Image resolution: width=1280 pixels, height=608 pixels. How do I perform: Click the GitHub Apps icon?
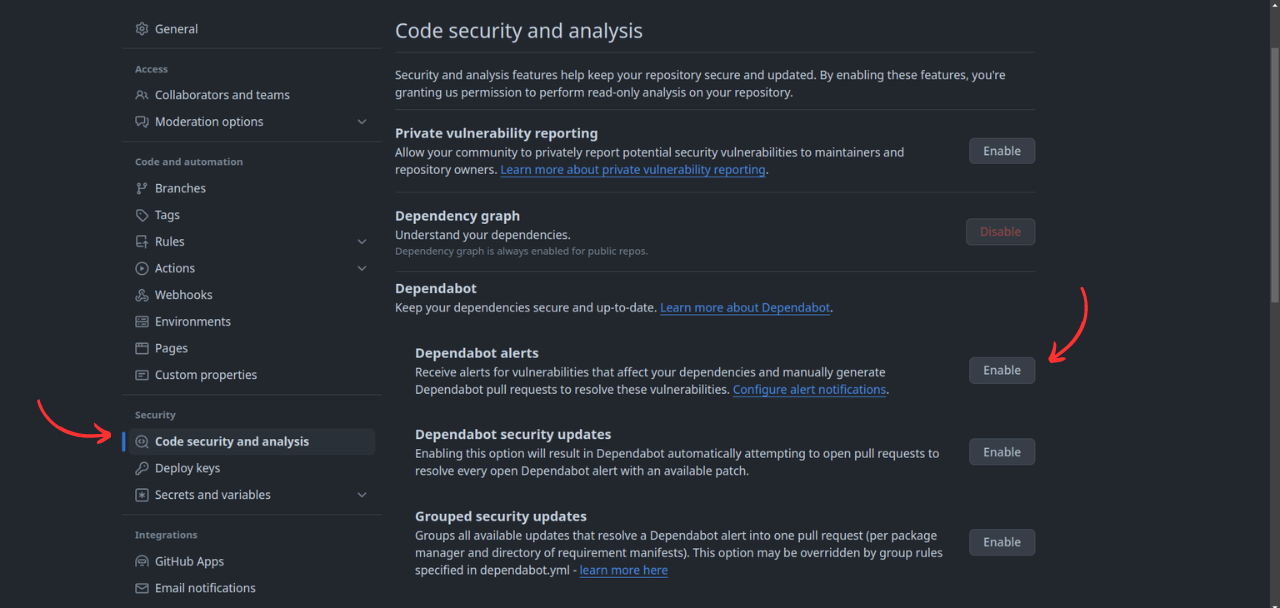point(143,561)
